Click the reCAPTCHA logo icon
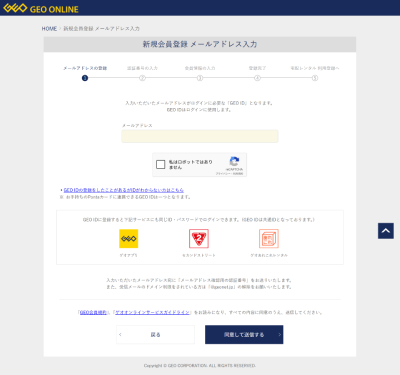This screenshot has width=400, height=375. (234, 161)
